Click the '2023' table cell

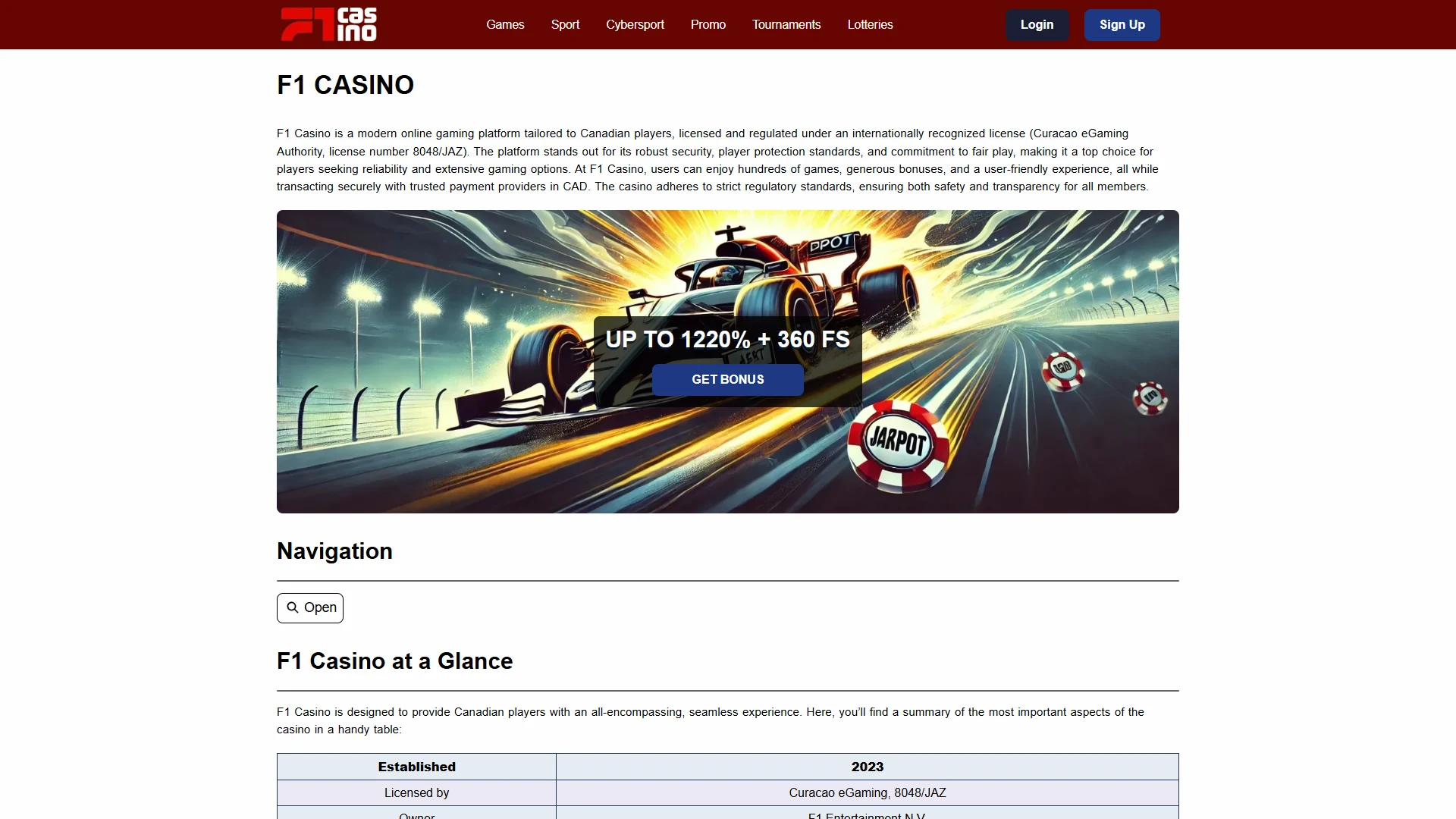click(x=868, y=767)
